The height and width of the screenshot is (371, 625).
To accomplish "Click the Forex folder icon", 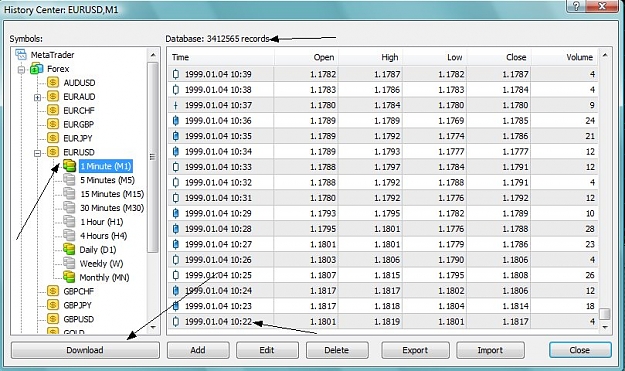I will click(x=37, y=69).
